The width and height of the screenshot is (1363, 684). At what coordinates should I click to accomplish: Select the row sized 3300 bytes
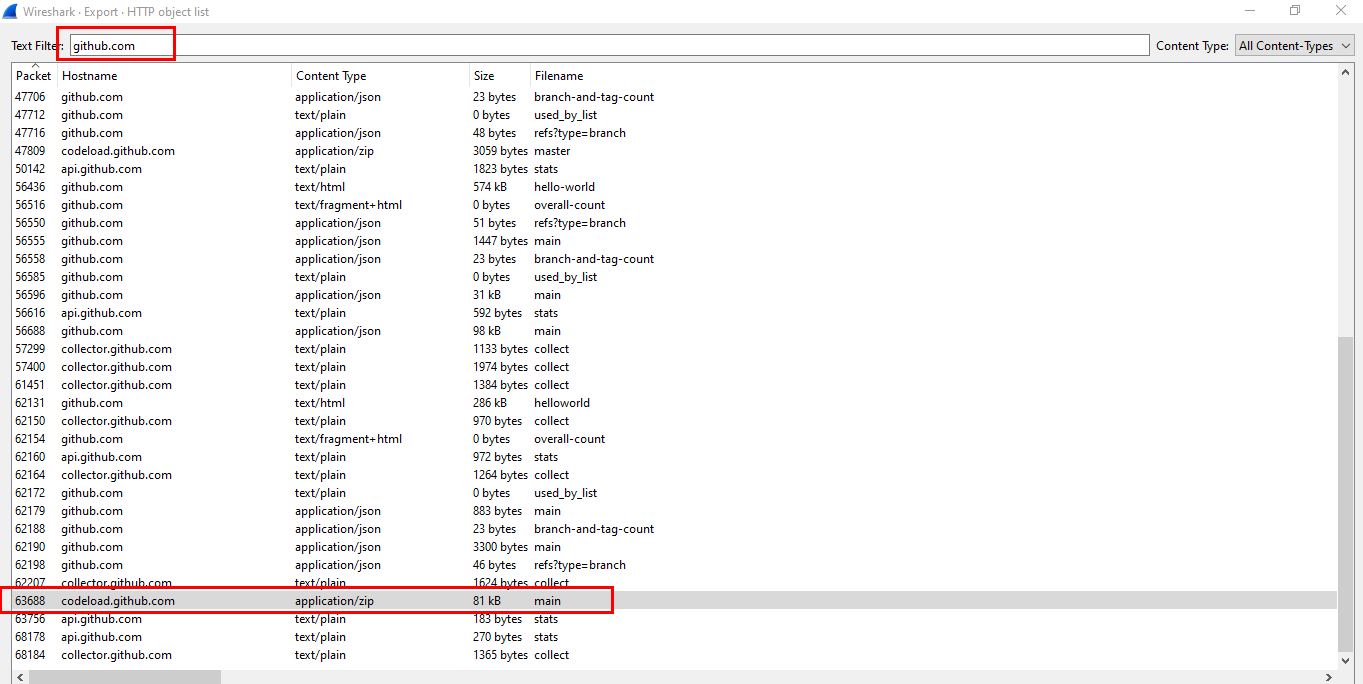pos(675,547)
